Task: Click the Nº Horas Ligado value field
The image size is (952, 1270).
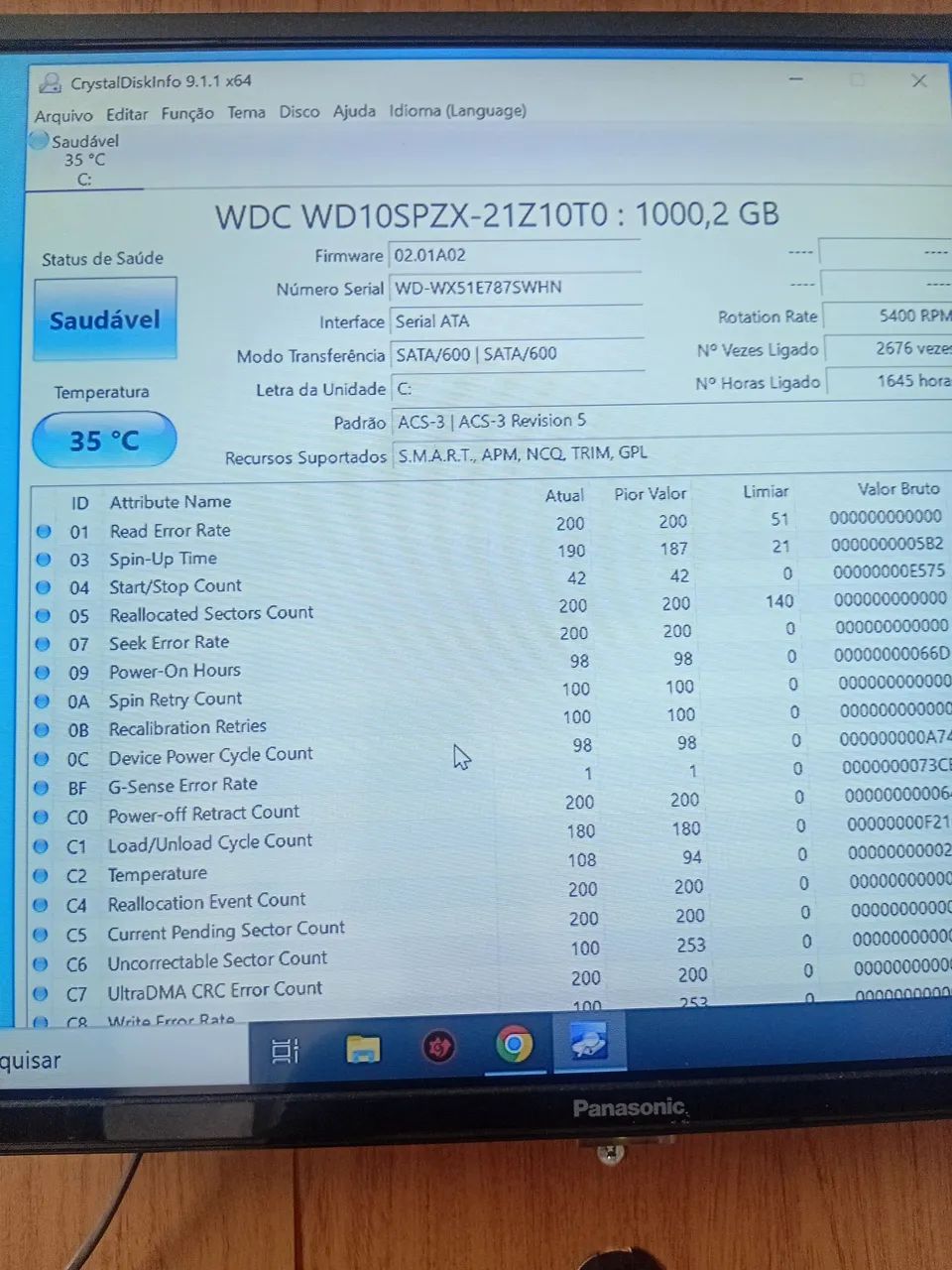Action: (x=890, y=381)
